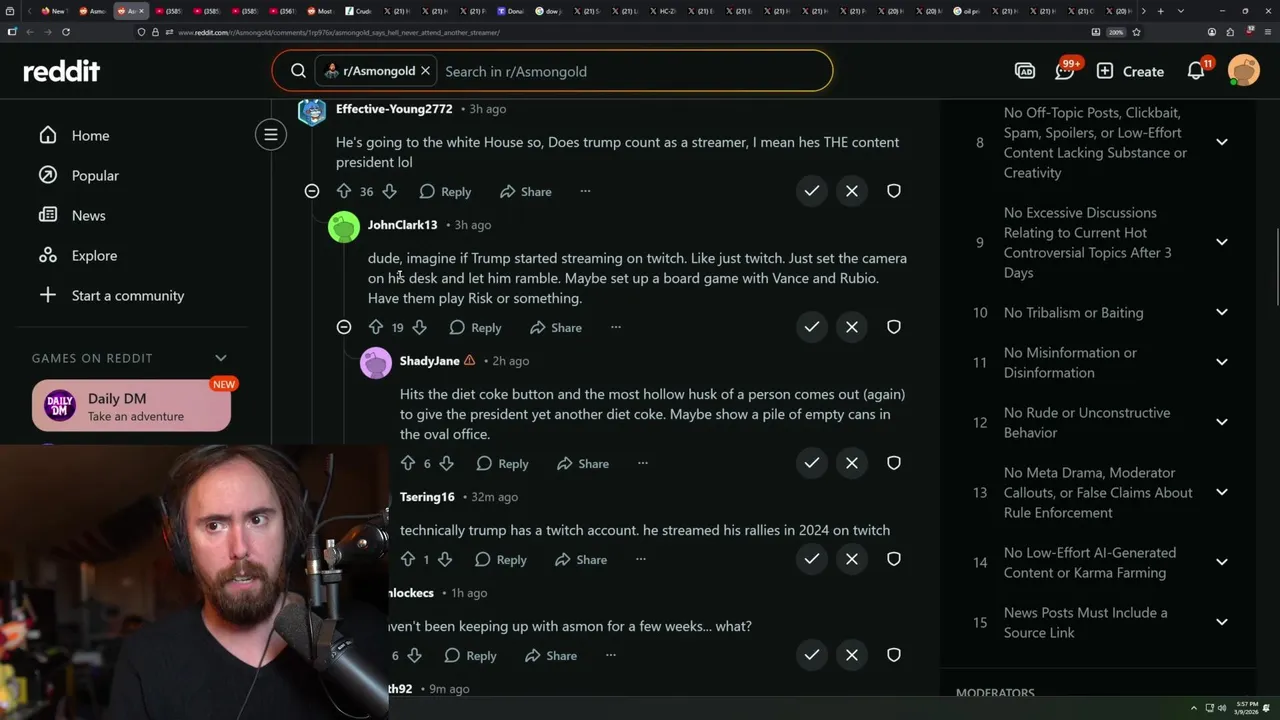Create a new post
Image resolution: width=1280 pixels, height=720 pixels.
click(1130, 71)
